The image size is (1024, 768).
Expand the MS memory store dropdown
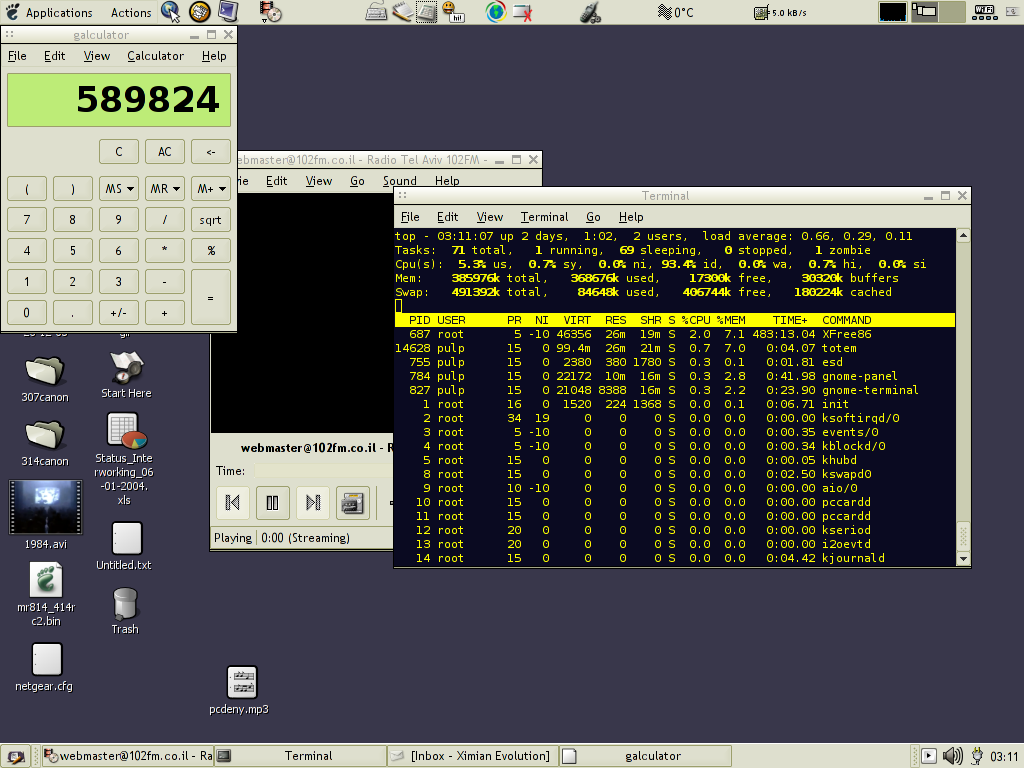pos(119,188)
